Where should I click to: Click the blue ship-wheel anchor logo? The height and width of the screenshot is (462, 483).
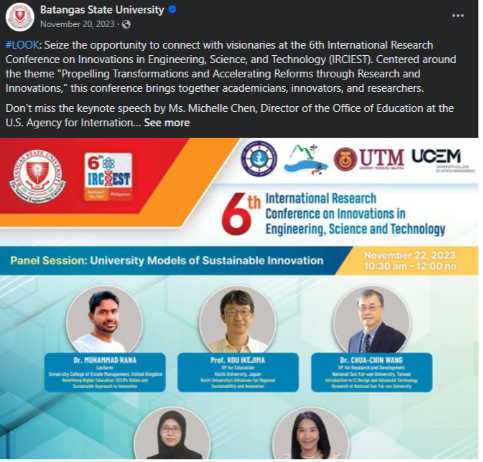pos(259,159)
